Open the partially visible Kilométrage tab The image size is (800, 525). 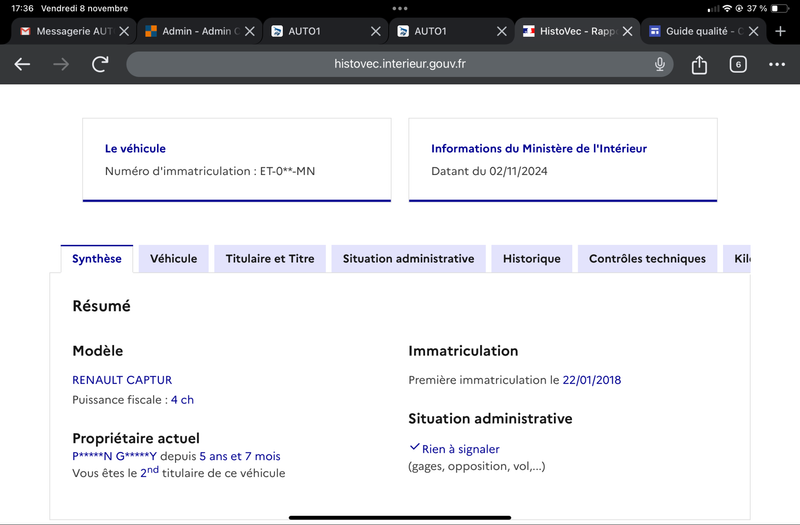pos(737,259)
